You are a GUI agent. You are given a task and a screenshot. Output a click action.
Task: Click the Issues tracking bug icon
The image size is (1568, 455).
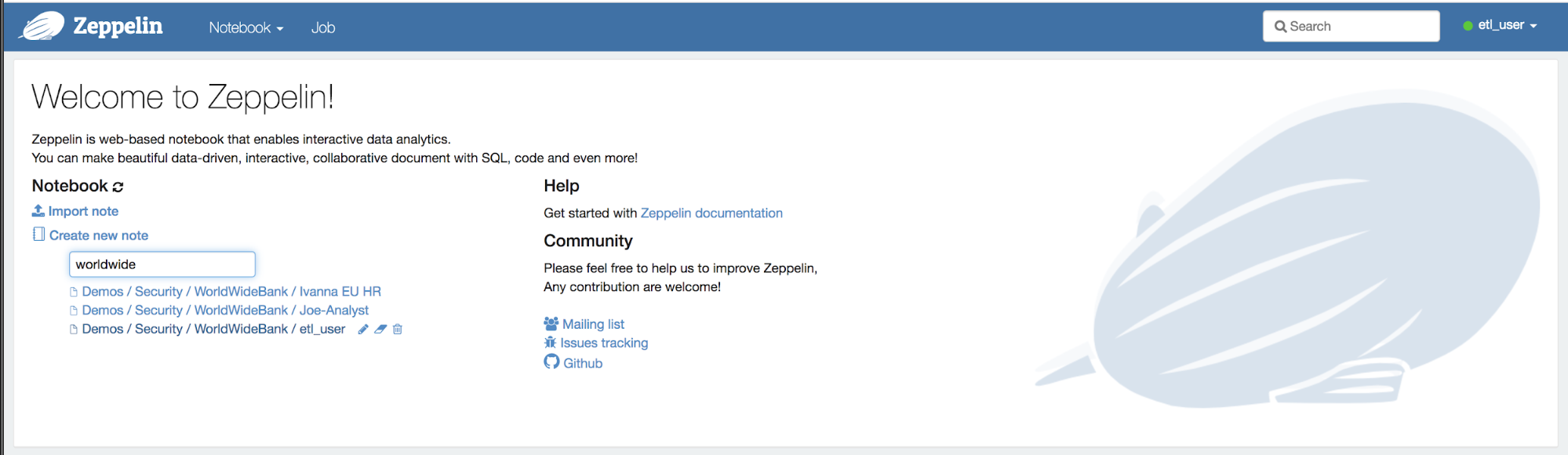point(551,342)
